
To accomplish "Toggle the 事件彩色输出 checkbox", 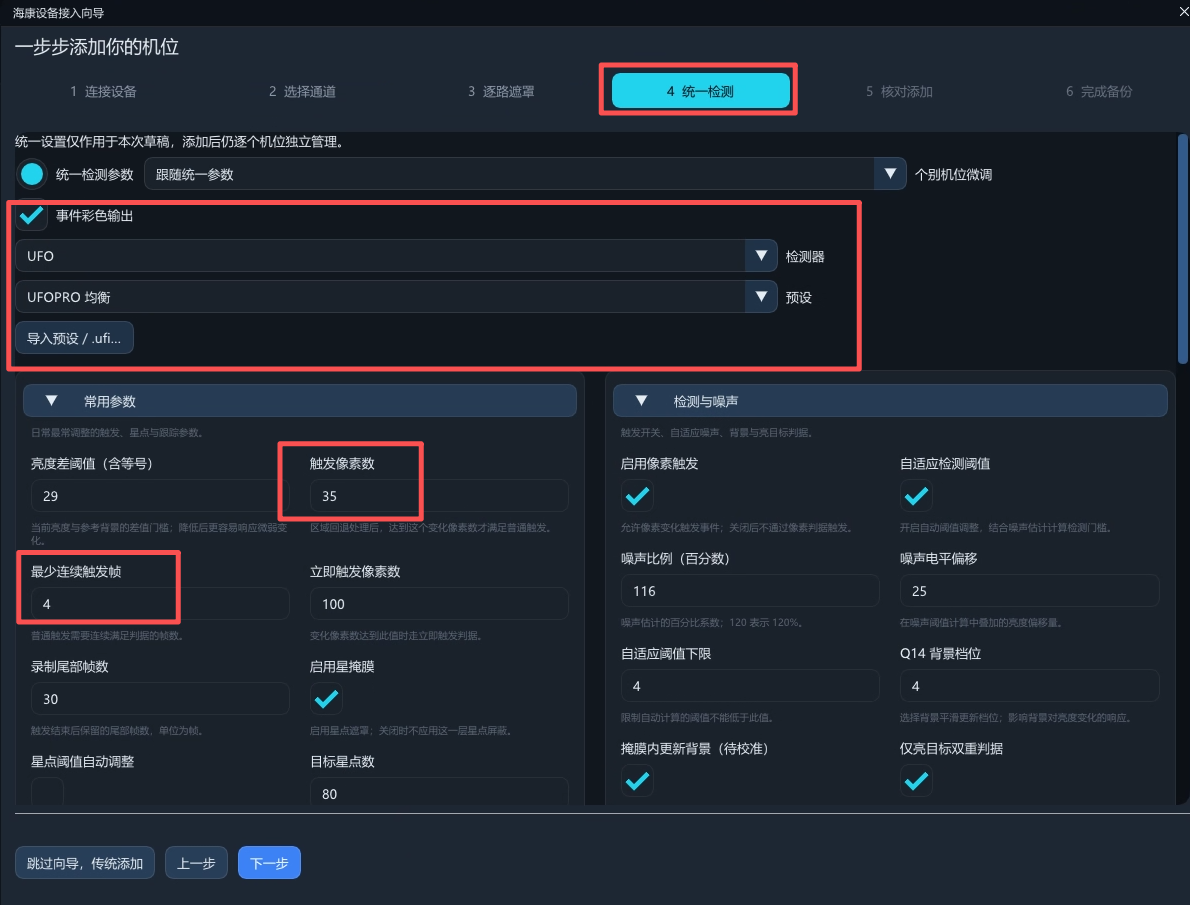I will (x=32, y=216).
